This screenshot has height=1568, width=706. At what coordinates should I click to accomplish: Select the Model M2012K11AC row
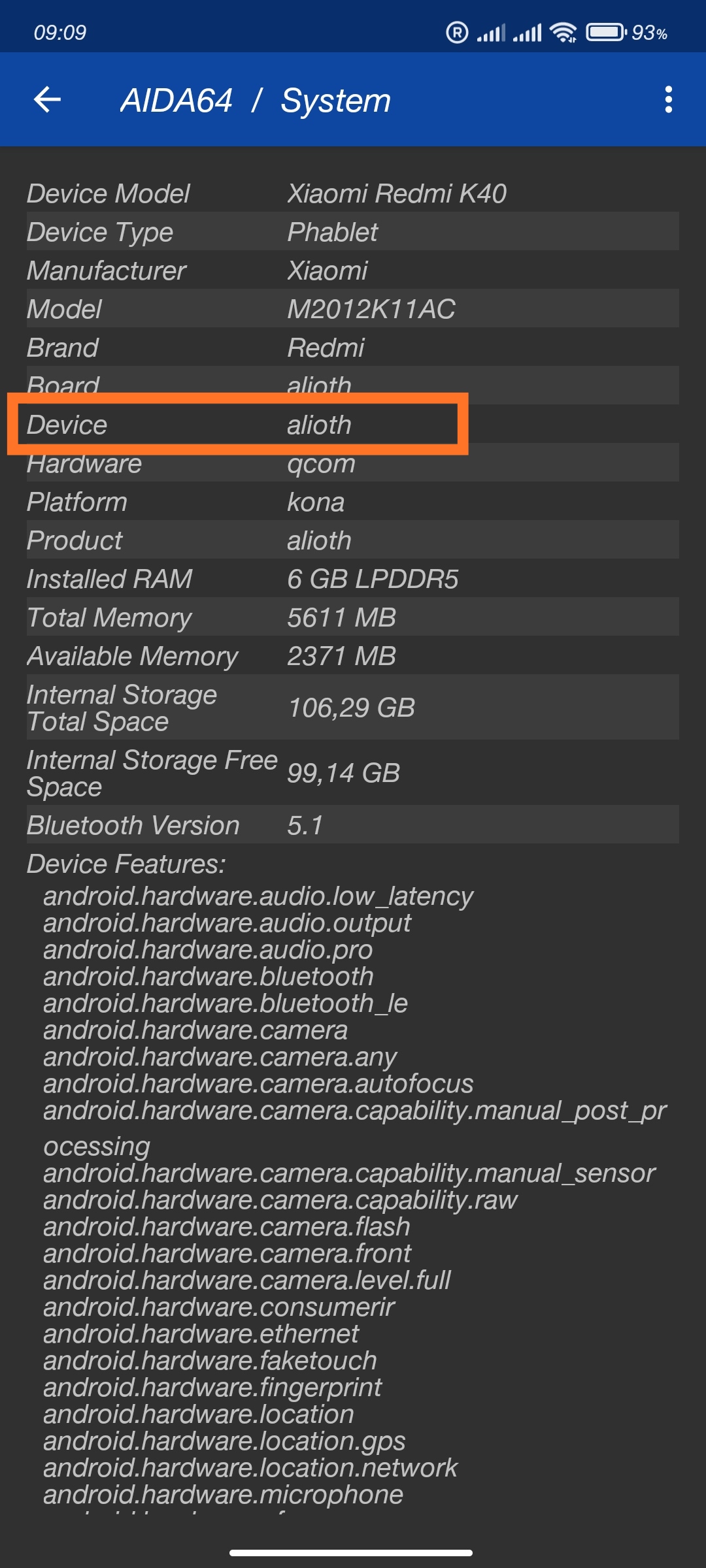[352, 309]
